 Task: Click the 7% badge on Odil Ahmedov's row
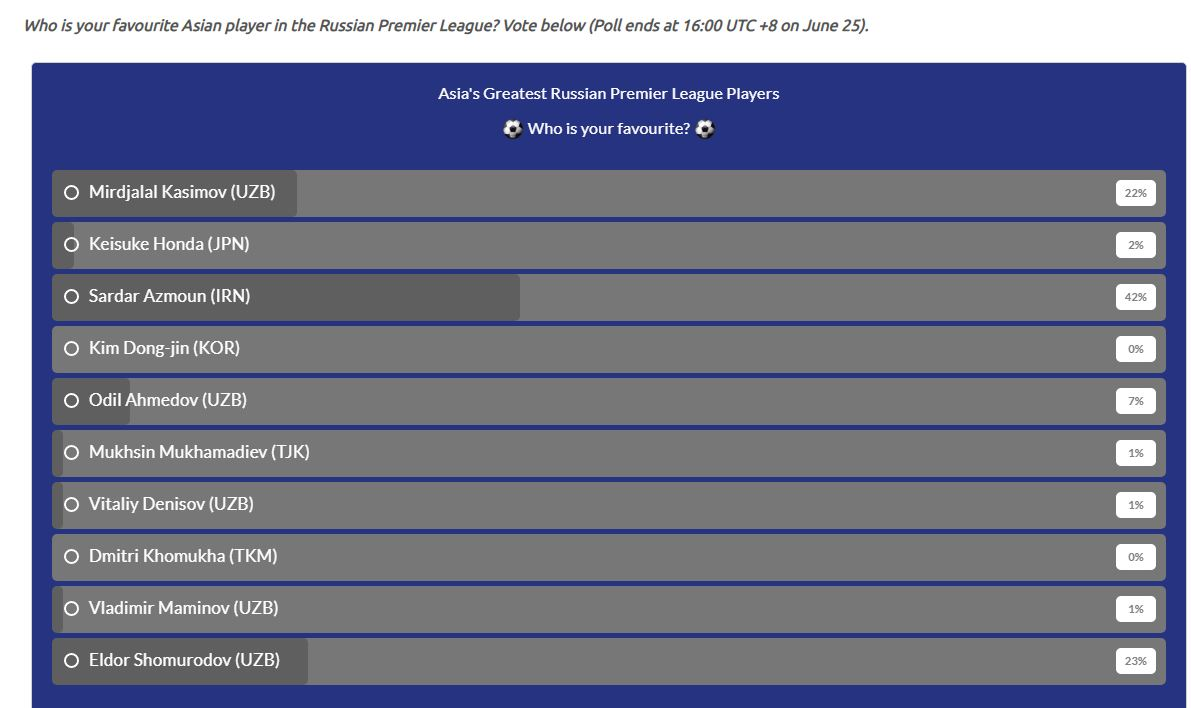point(1135,401)
